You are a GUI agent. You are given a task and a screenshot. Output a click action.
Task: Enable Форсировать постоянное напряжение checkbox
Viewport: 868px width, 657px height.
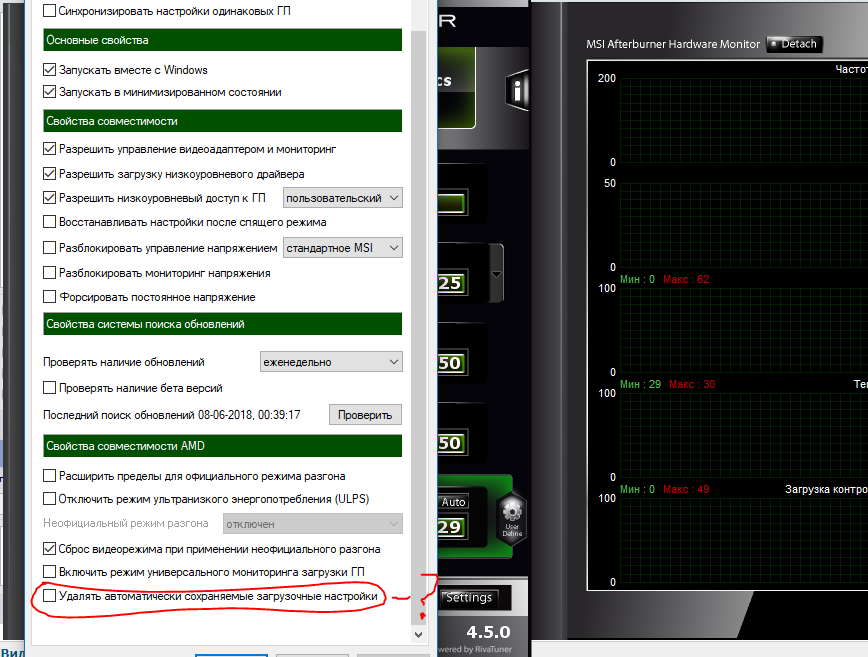tap(49, 297)
